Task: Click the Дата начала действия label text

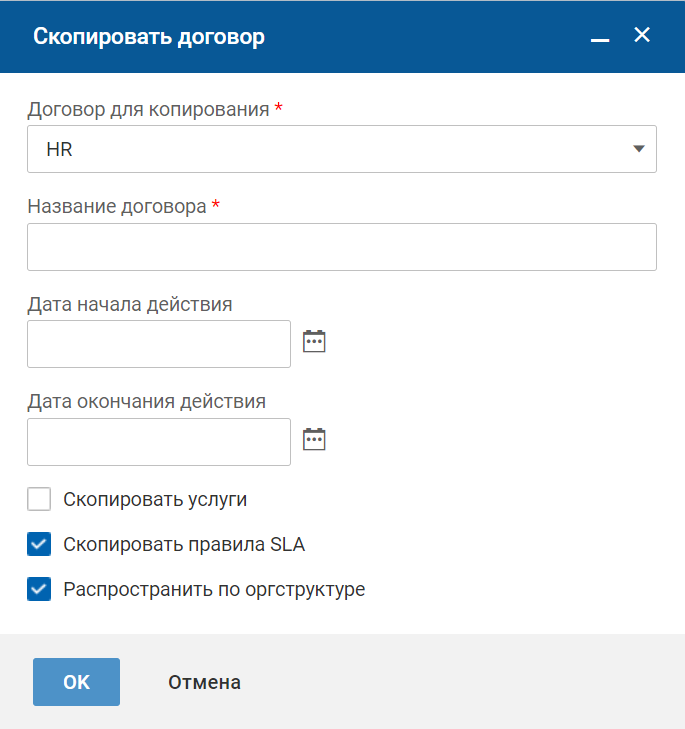Action: tap(130, 304)
